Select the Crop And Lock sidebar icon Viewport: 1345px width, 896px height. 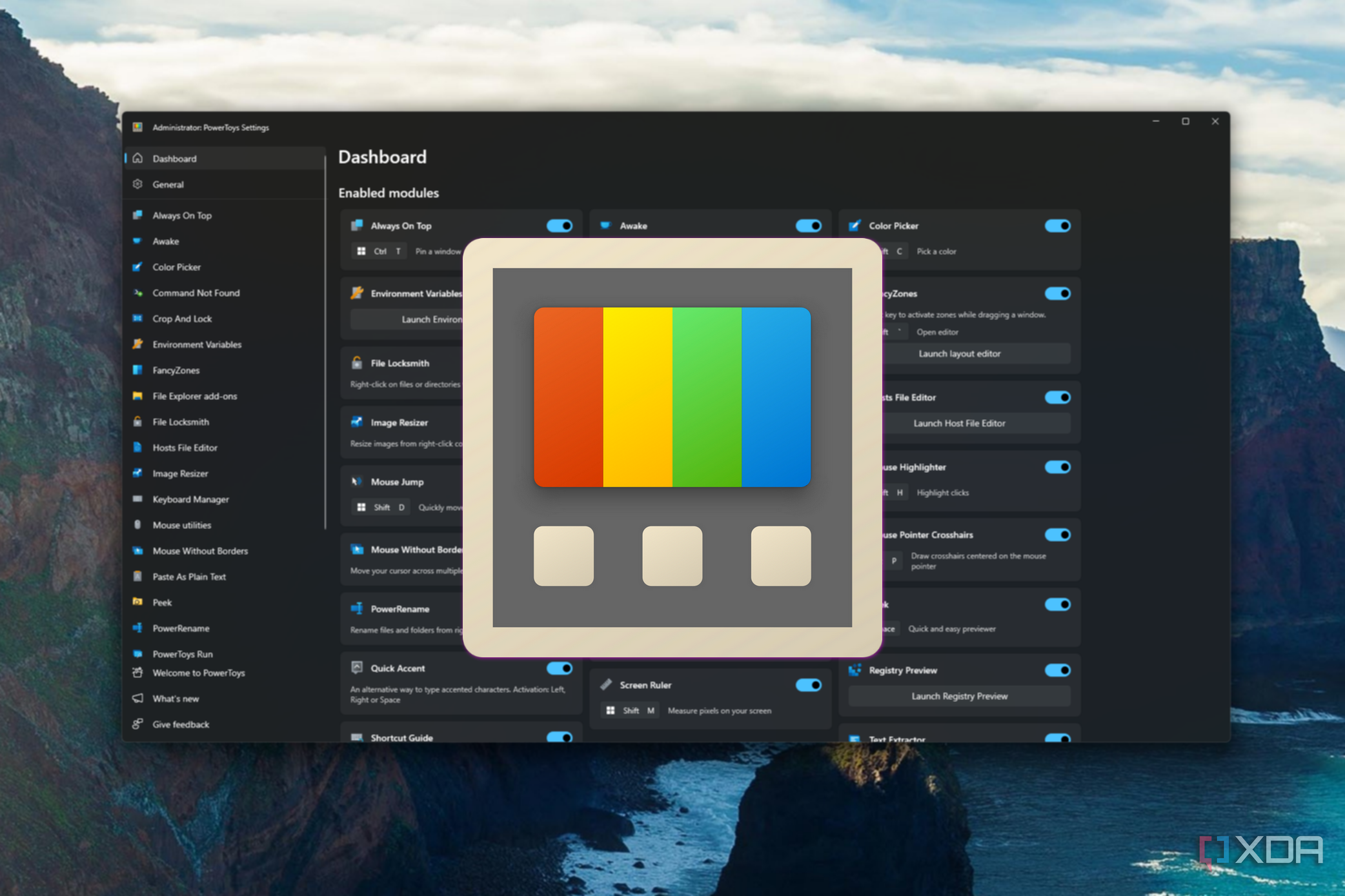tap(137, 318)
